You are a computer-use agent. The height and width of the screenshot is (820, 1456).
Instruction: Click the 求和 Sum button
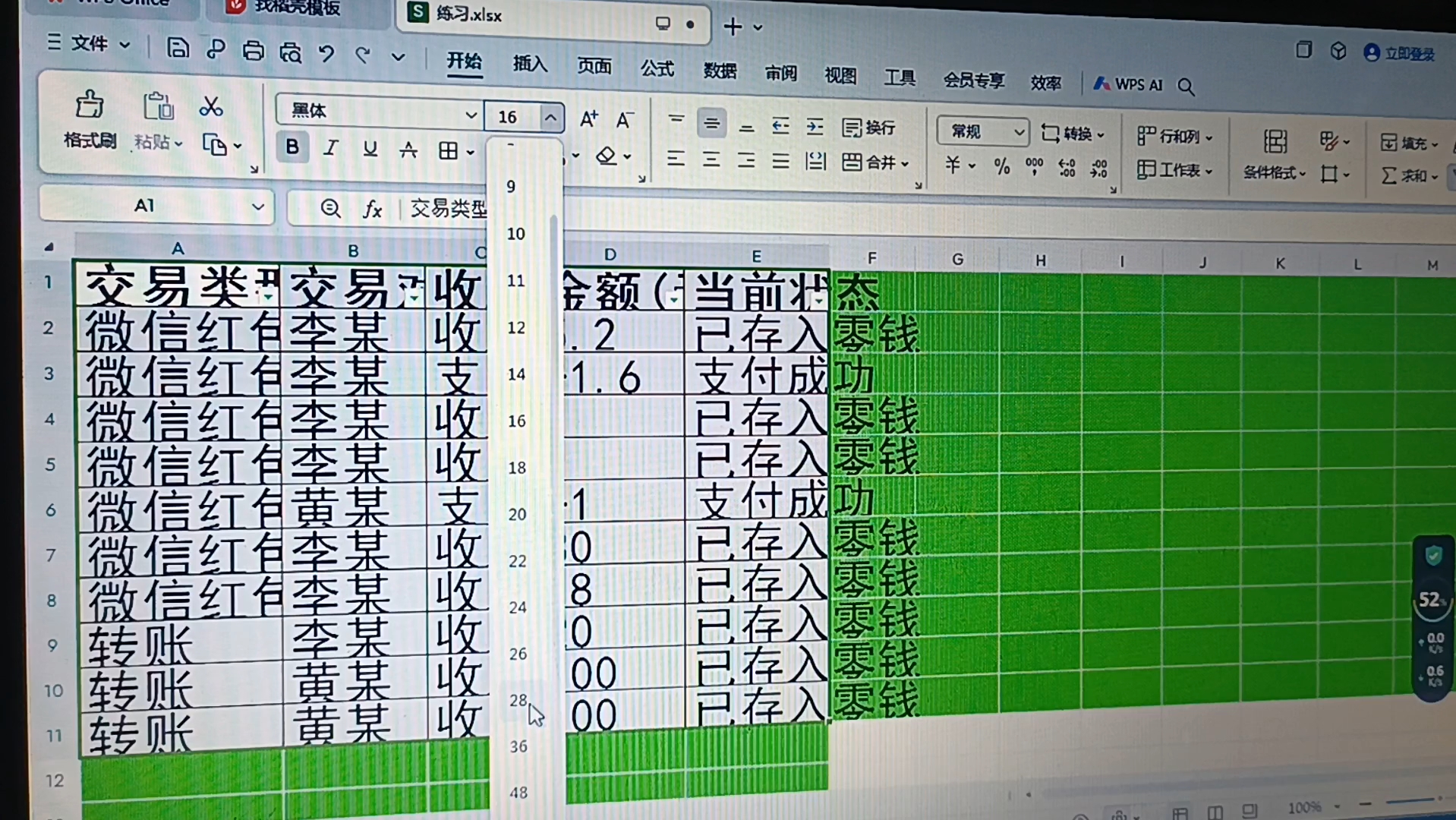tap(1408, 175)
